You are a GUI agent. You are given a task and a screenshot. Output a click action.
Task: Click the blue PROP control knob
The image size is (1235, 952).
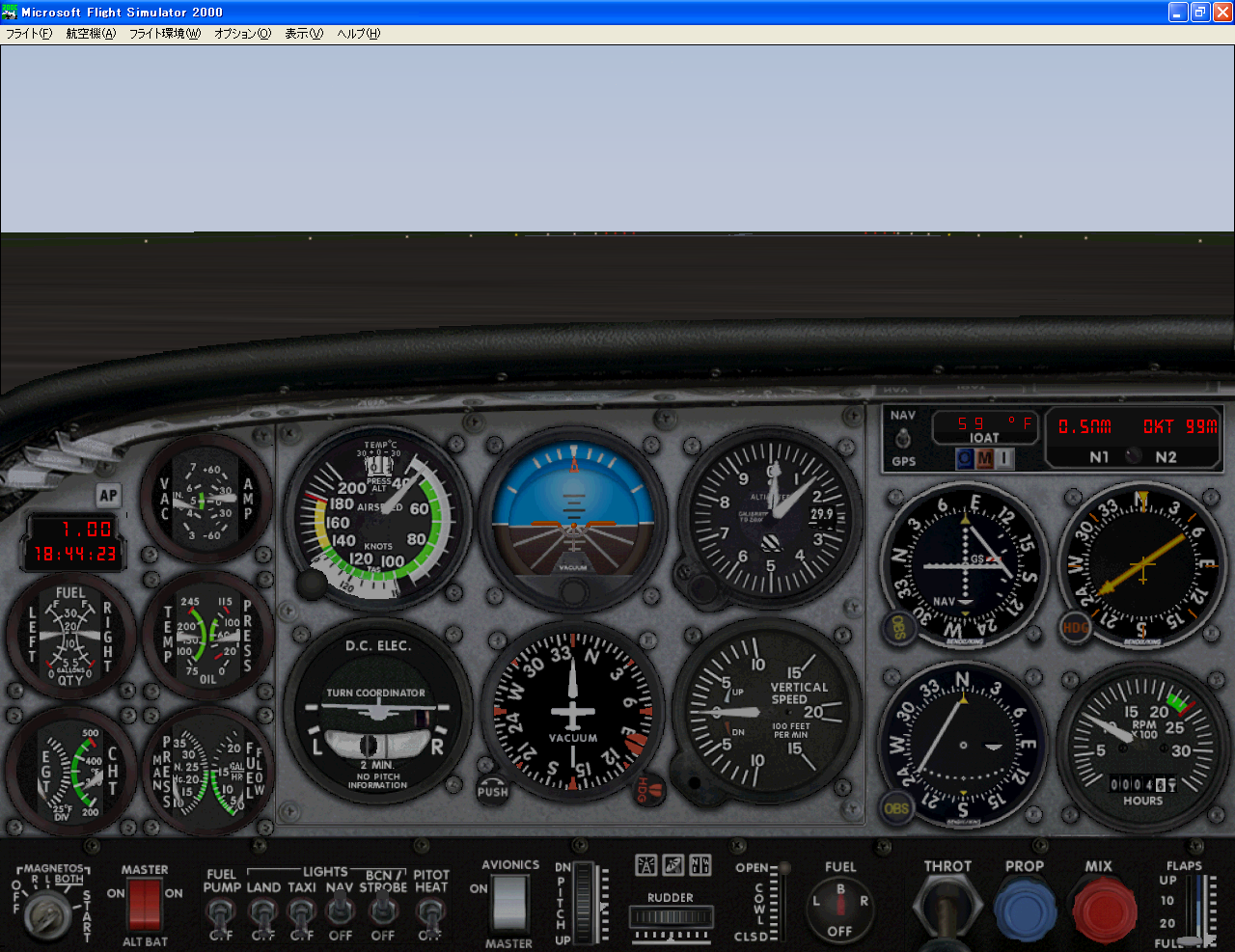pyautogui.click(x=1025, y=911)
